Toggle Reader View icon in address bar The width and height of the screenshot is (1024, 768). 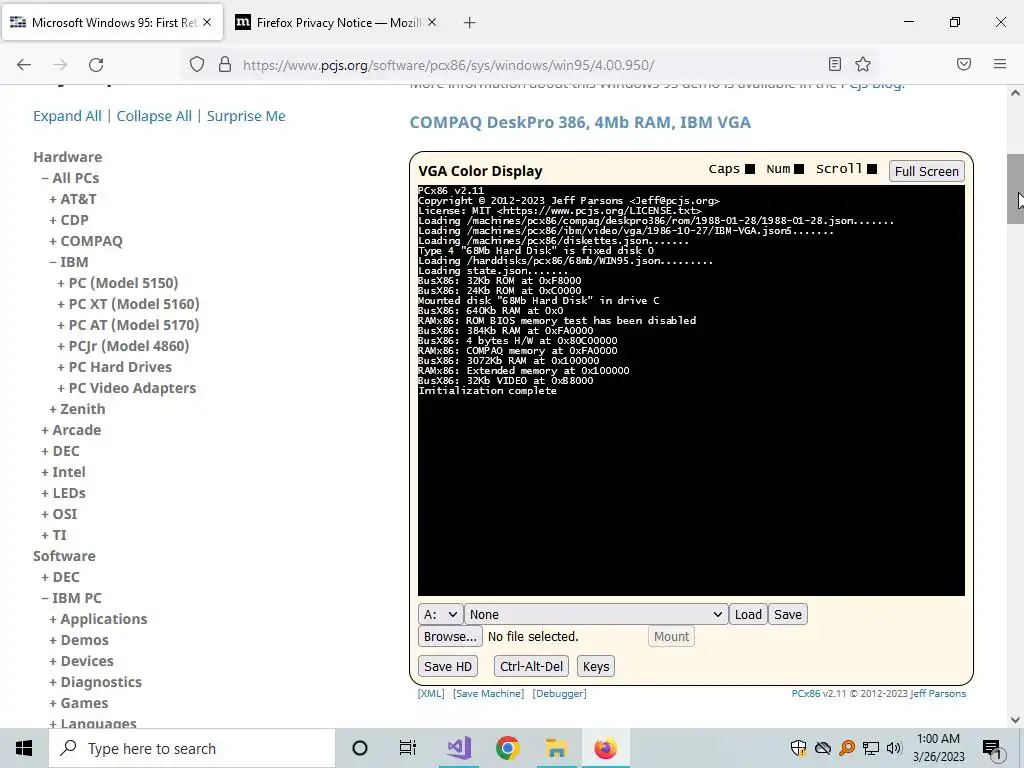coord(835,64)
